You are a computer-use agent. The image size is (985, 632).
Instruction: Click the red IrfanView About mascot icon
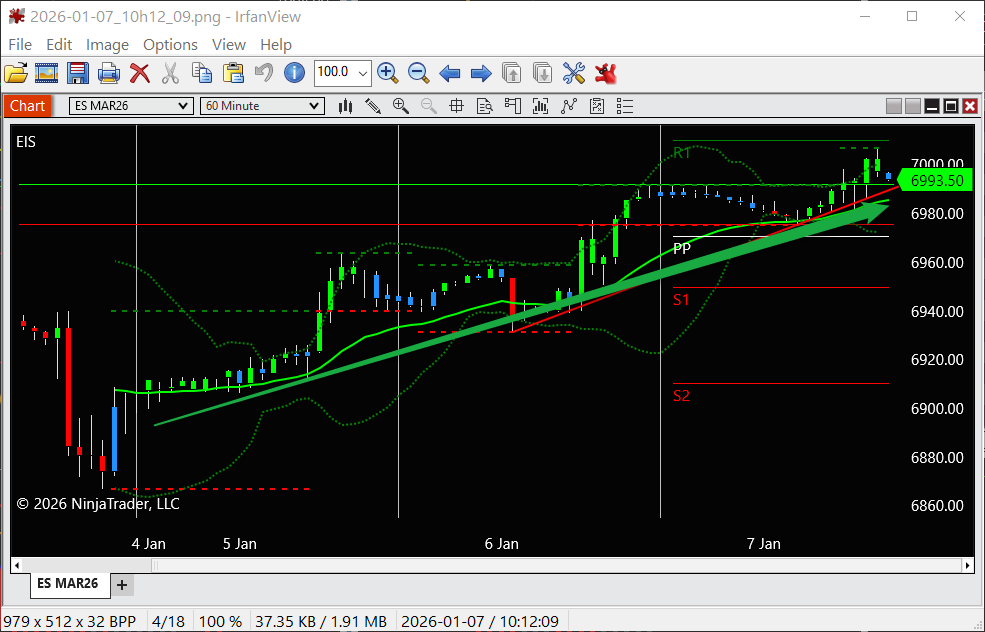(x=606, y=74)
